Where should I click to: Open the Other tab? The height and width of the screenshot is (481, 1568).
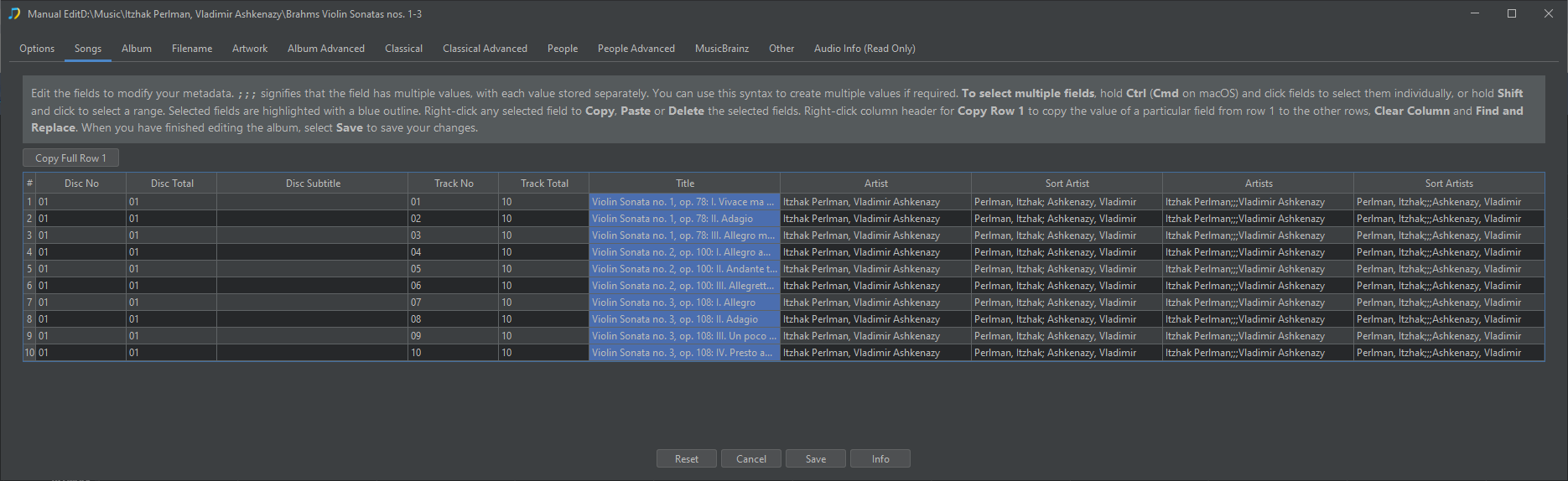pyautogui.click(x=781, y=49)
